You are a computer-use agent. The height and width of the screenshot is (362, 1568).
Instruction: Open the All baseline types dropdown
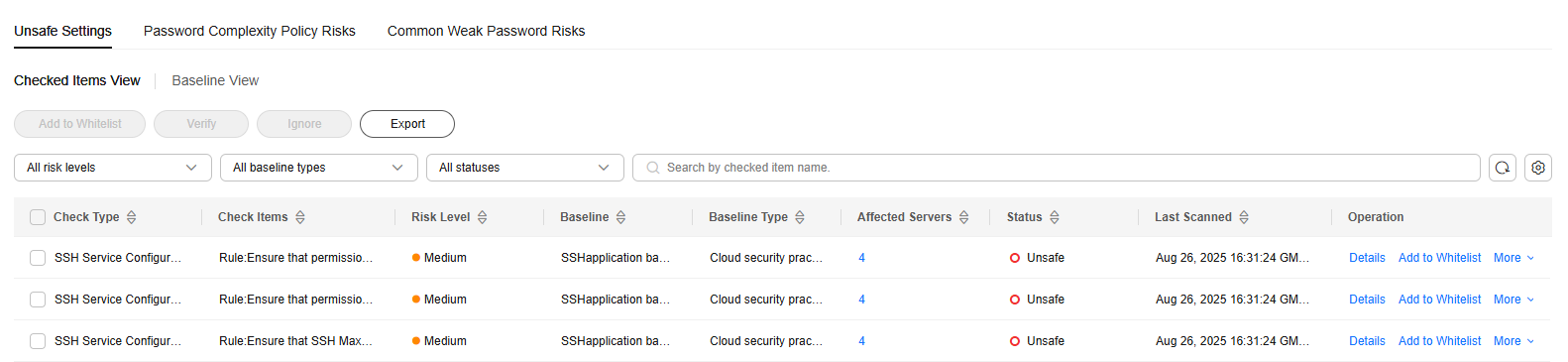click(319, 168)
